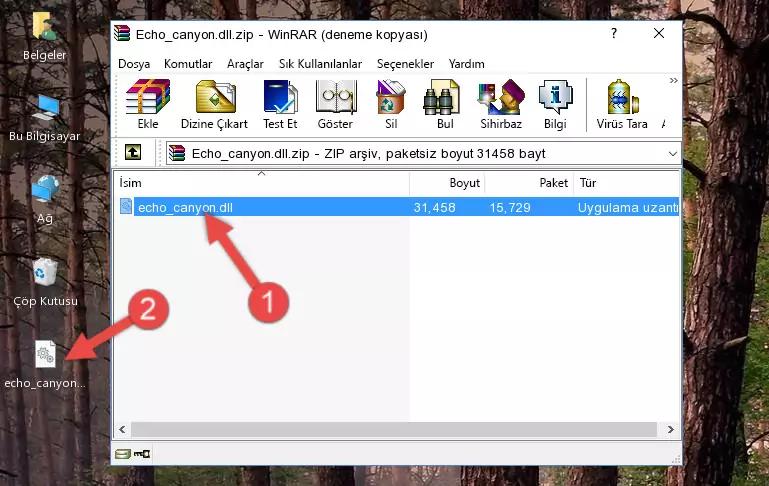
Task: Close the WinRAR window
Action: point(659,33)
